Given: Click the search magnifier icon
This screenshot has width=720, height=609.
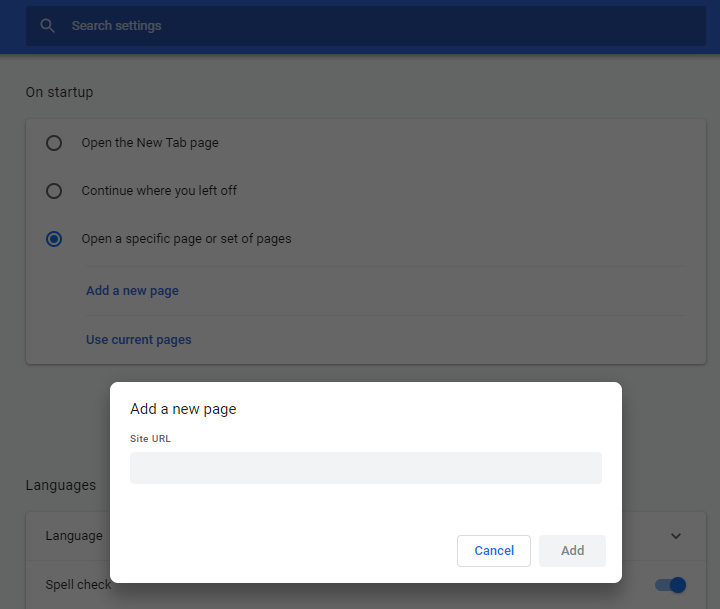Looking at the screenshot, I should [x=47, y=26].
